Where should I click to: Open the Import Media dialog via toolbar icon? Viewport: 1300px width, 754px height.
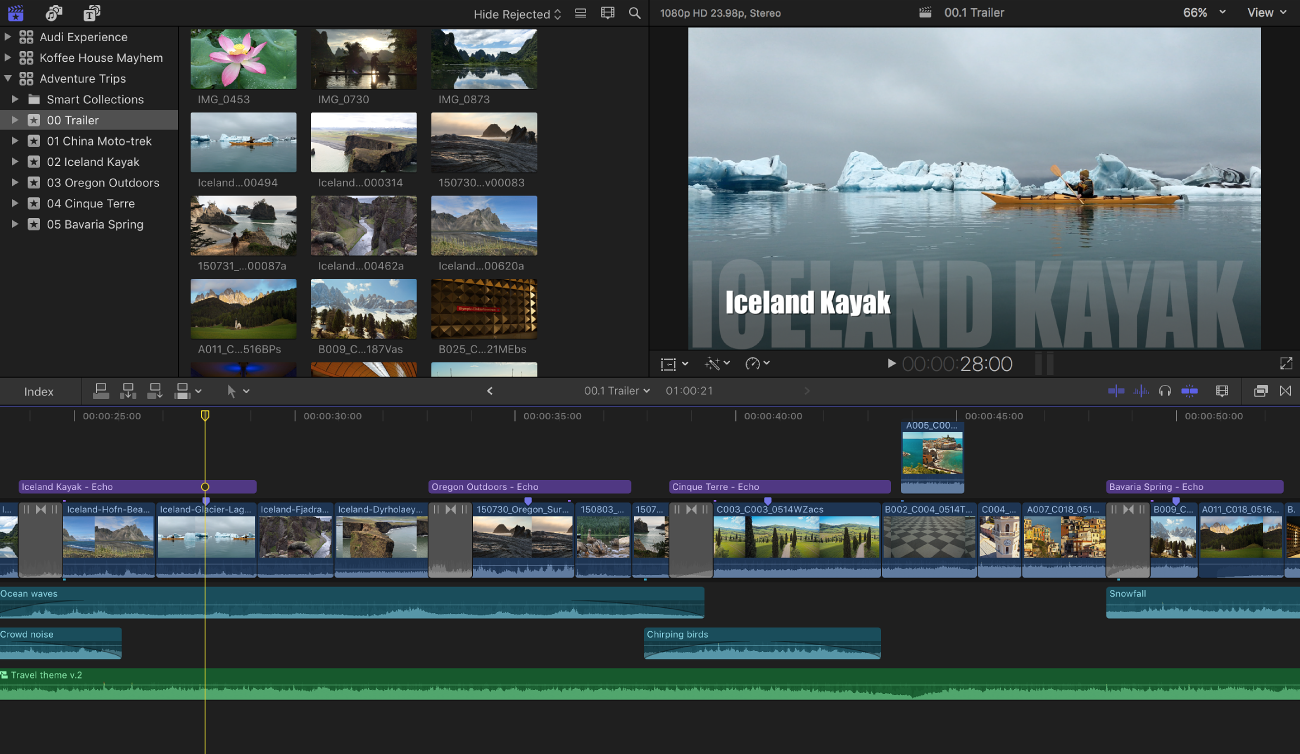15,13
